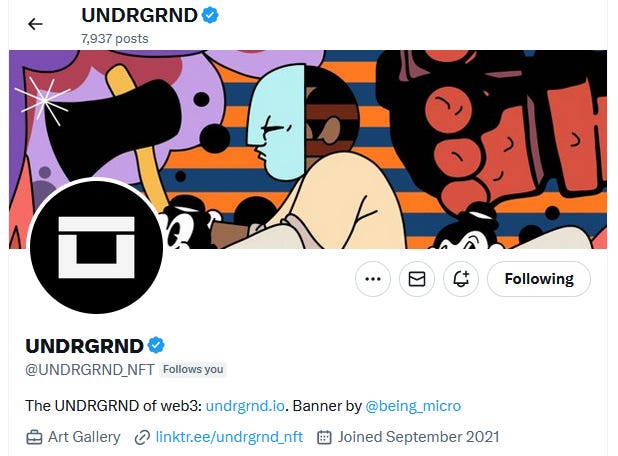Go back using the left arrow

[x=35, y=24]
